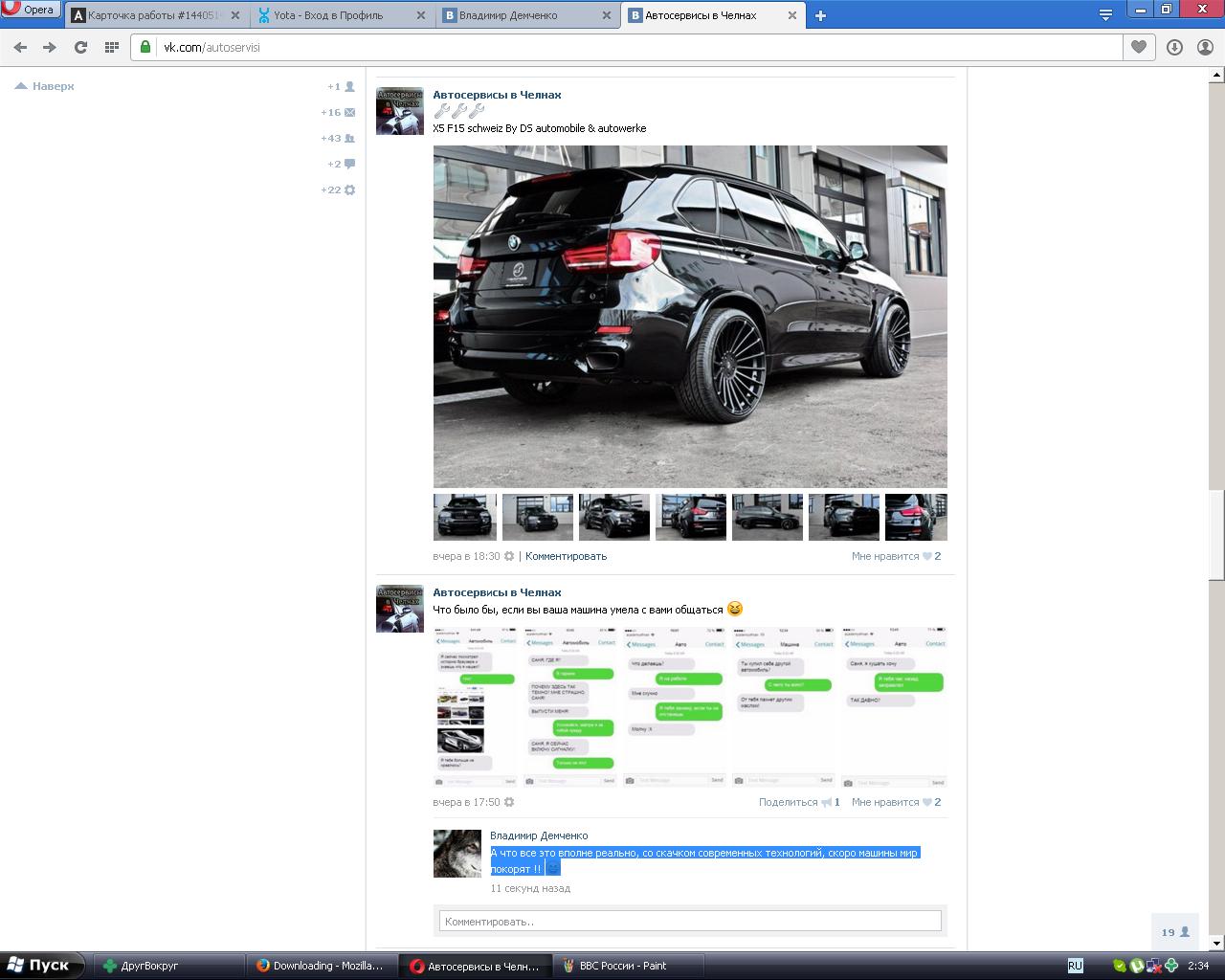Switch to Downloading - Mozilla taskbar window
Image resolution: width=1225 pixels, height=980 pixels.
pyautogui.click(x=322, y=966)
